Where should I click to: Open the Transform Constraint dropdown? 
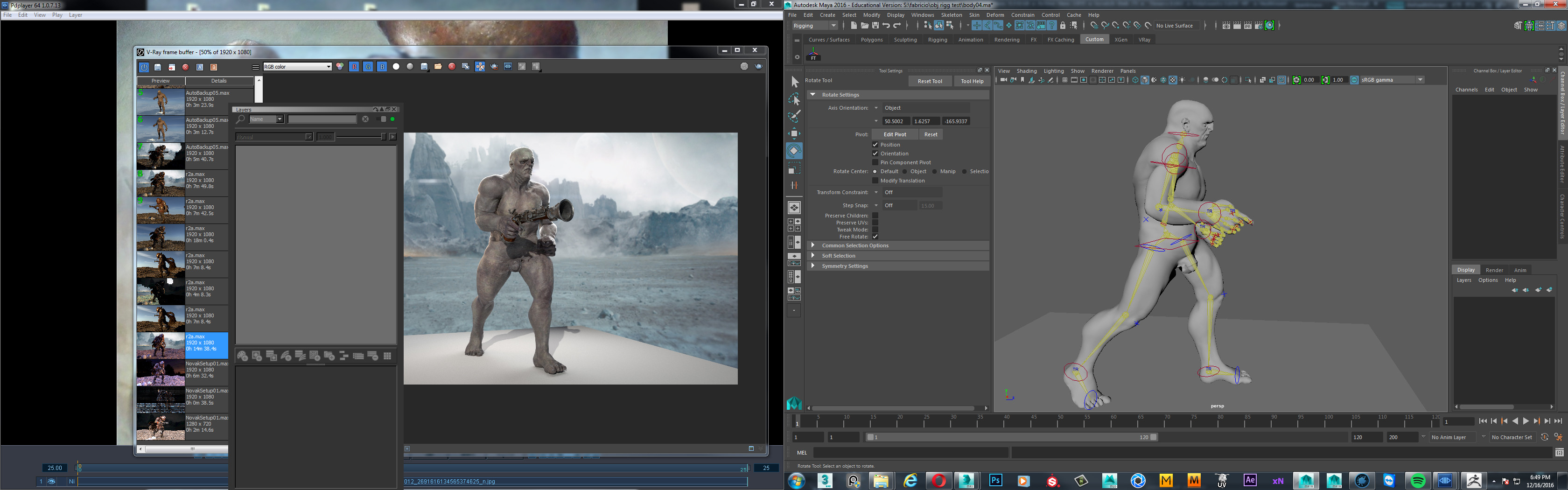coord(912,192)
